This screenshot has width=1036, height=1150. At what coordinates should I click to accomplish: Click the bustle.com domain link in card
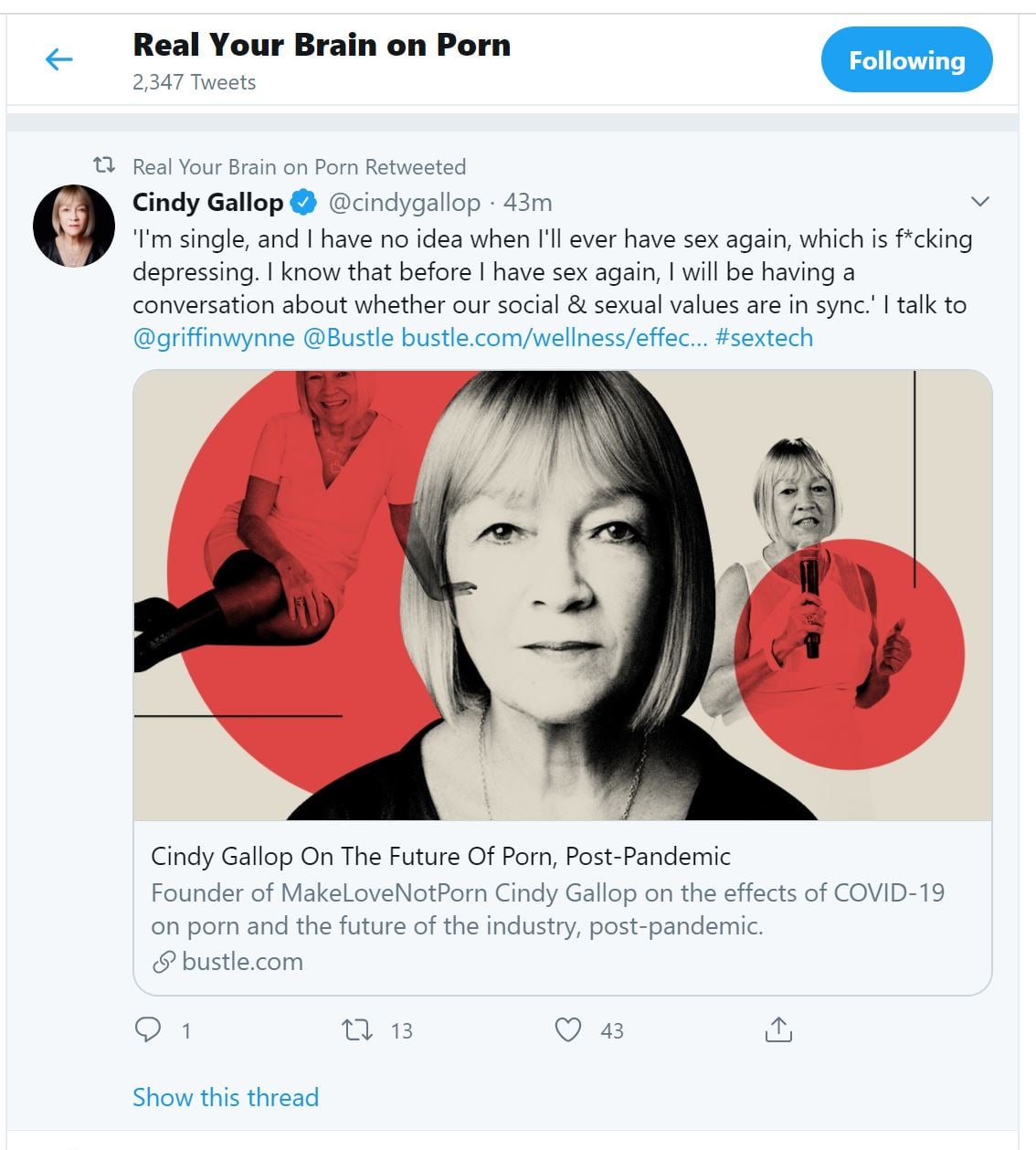(242, 961)
